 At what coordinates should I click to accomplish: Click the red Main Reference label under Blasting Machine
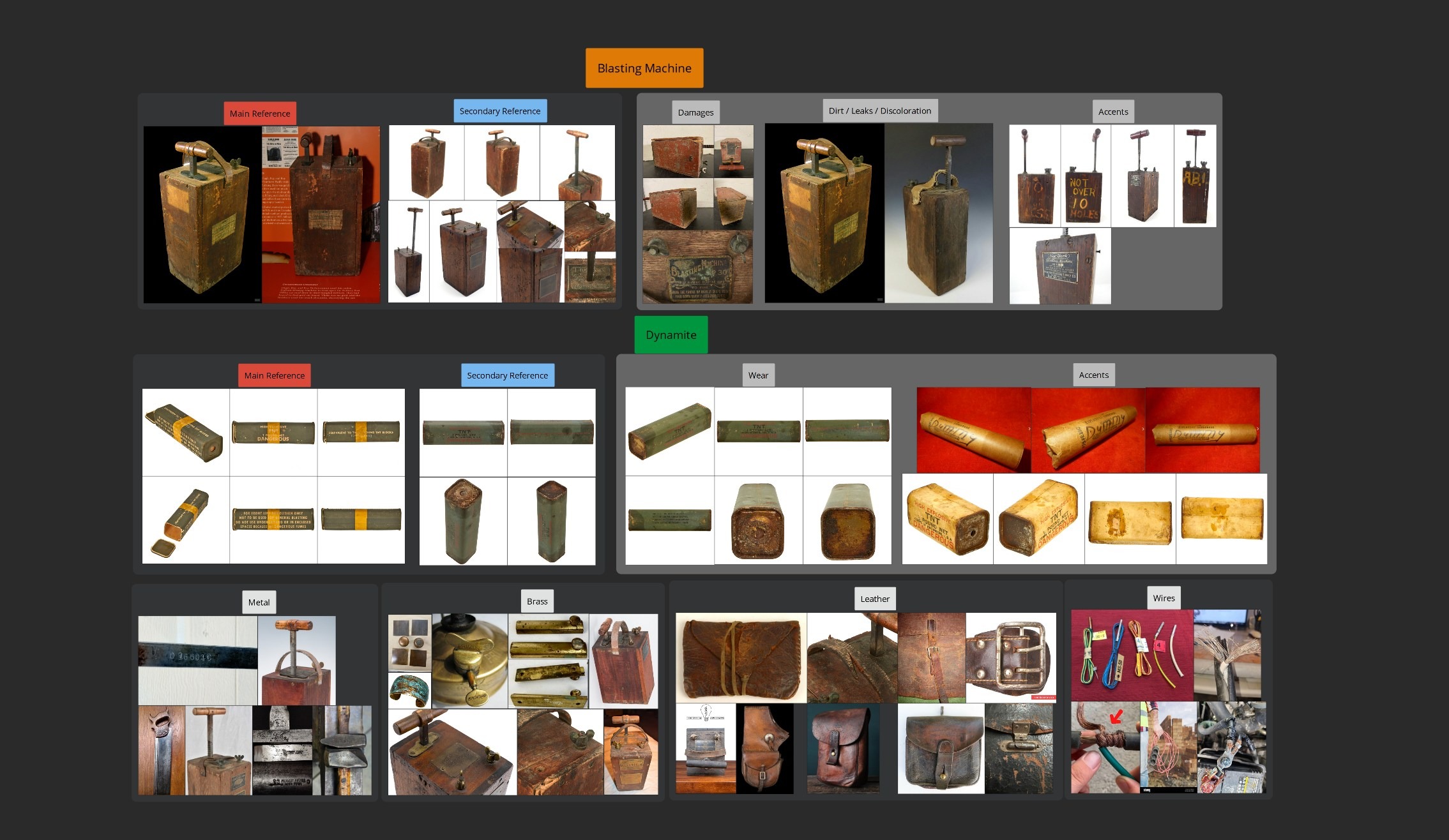click(260, 113)
